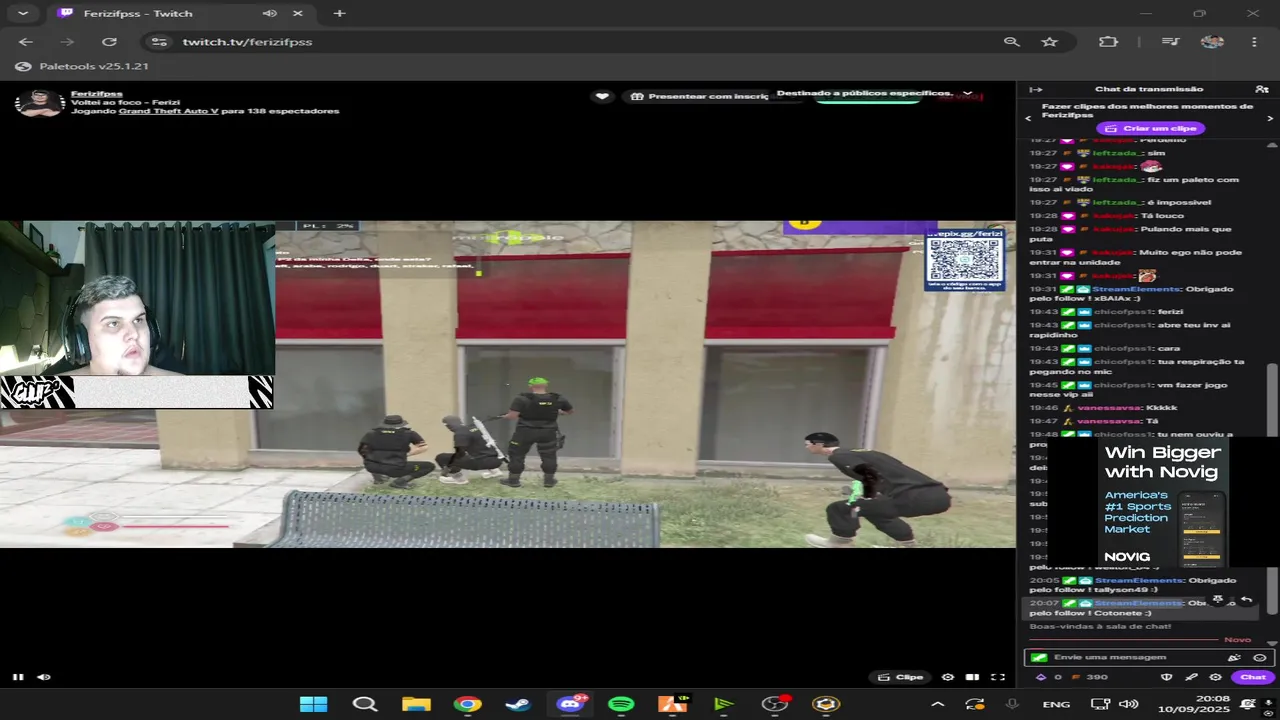Image resolution: width=1280 pixels, height=720 pixels.
Task: Open a new browser tab
Action: [x=340, y=14]
